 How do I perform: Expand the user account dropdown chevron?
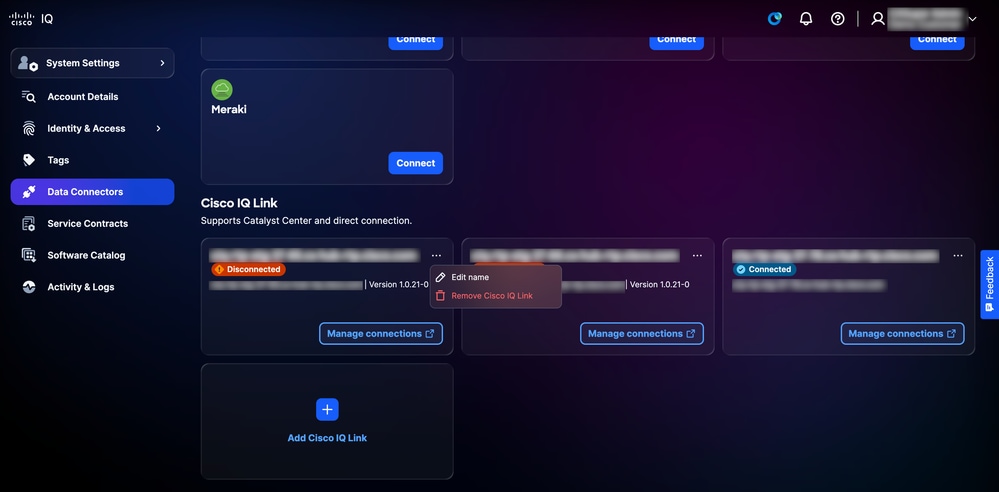pos(972,19)
